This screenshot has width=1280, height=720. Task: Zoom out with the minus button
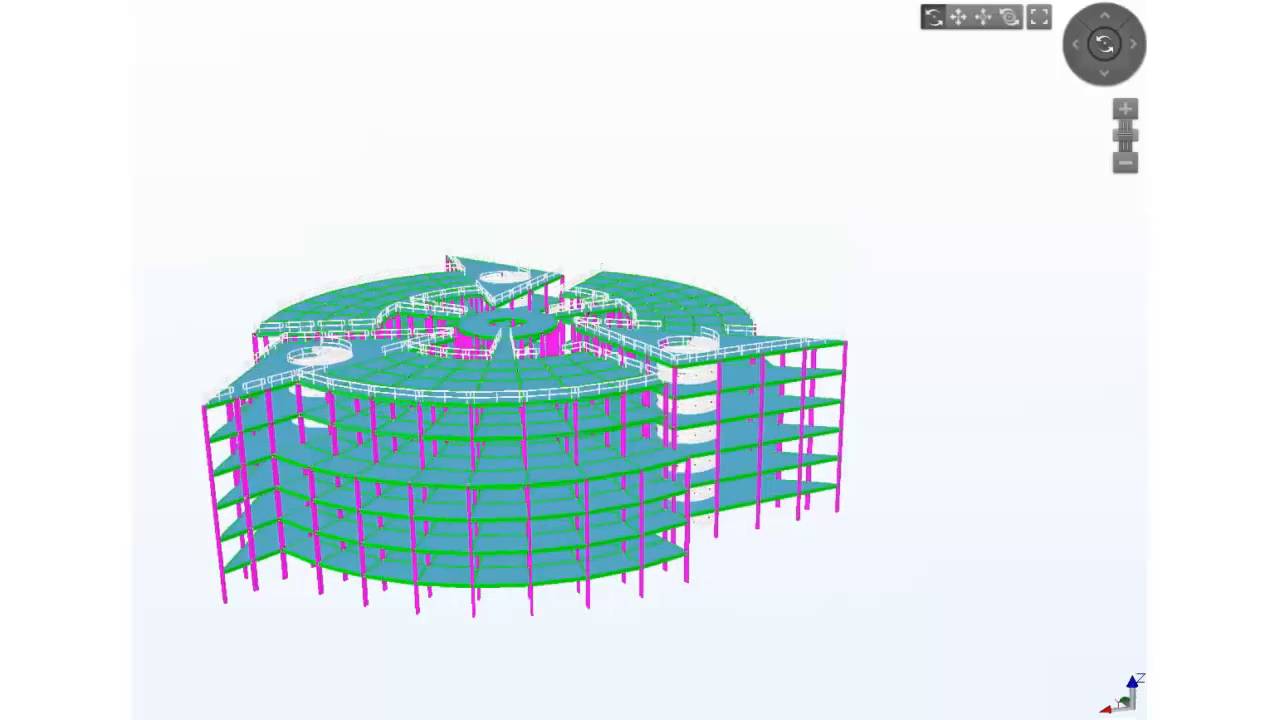(x=1125, y=162)
